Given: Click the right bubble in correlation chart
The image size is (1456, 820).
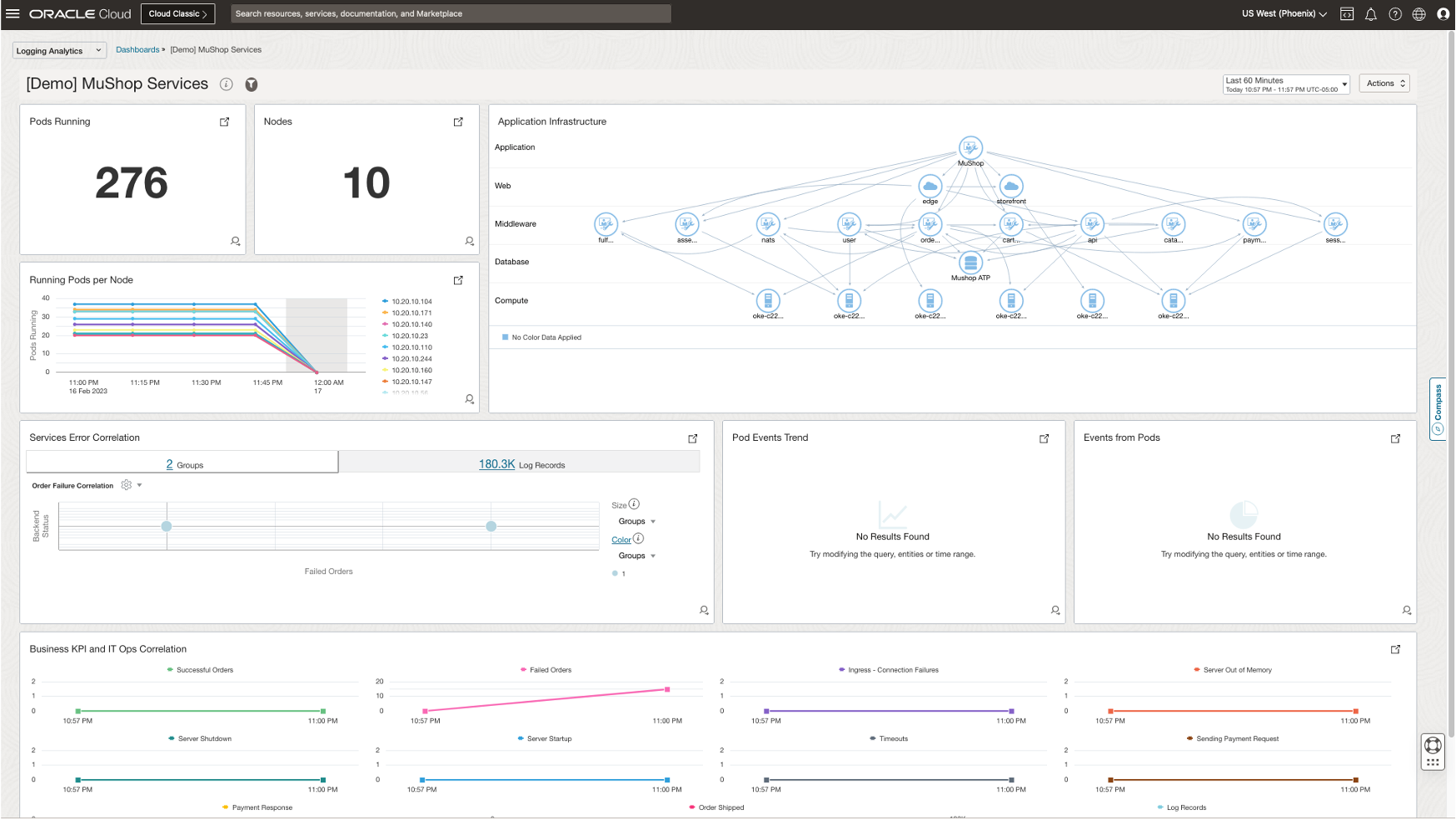Looking at the screenshot, I should click(491, 527).
